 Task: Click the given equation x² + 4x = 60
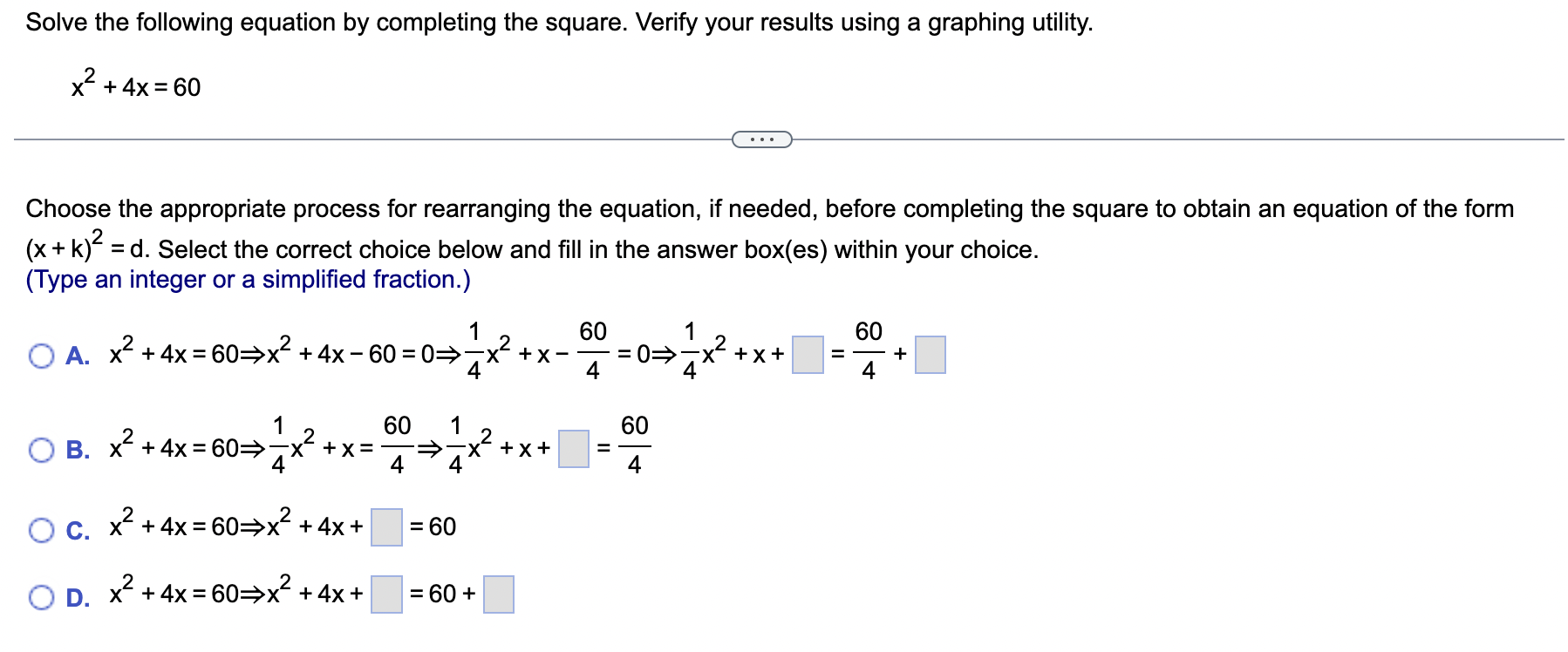(136, 83)
